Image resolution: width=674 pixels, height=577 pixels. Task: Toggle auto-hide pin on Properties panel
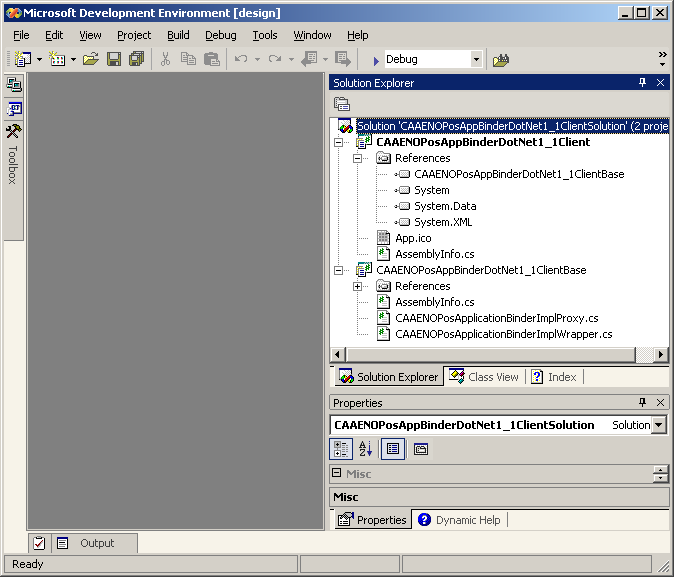tap(642, 402)
